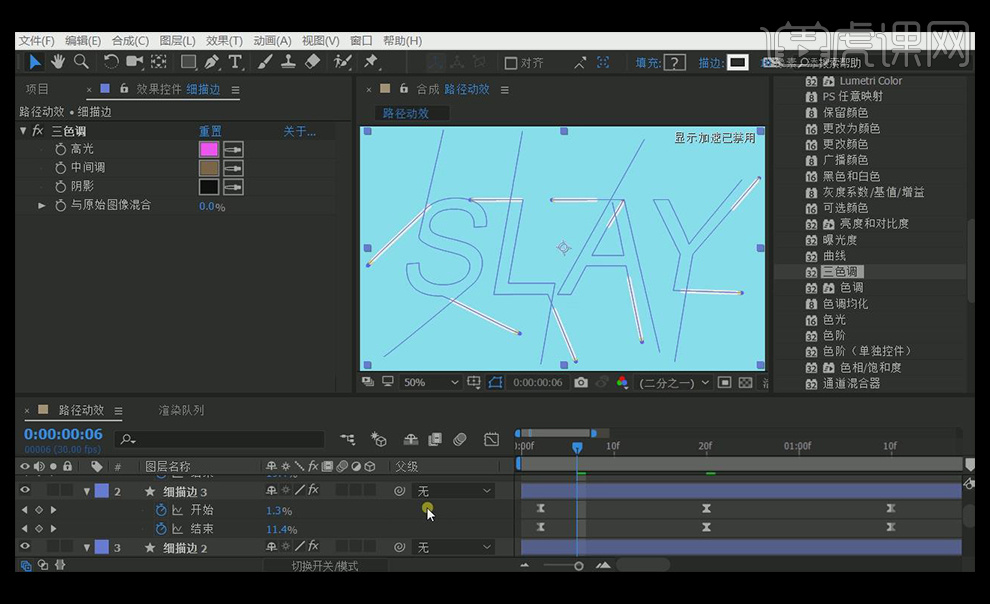Screen dimensions: 990x604
Task: Click the 高光 color eyedropper icon
Action: tap(233, 149)
